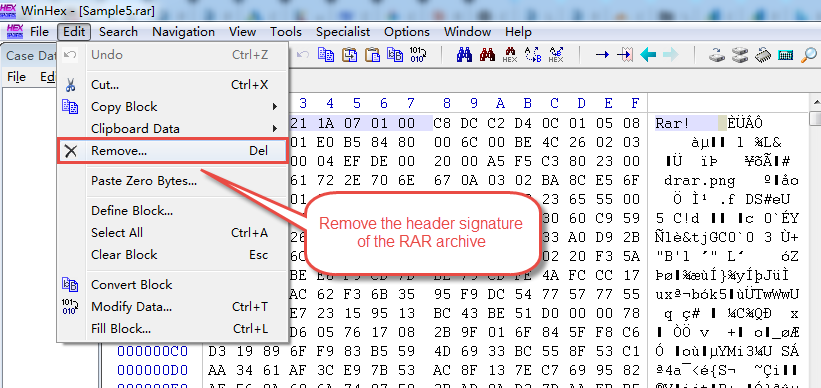Click the icon beside Convert Block

tap(70, 284)
